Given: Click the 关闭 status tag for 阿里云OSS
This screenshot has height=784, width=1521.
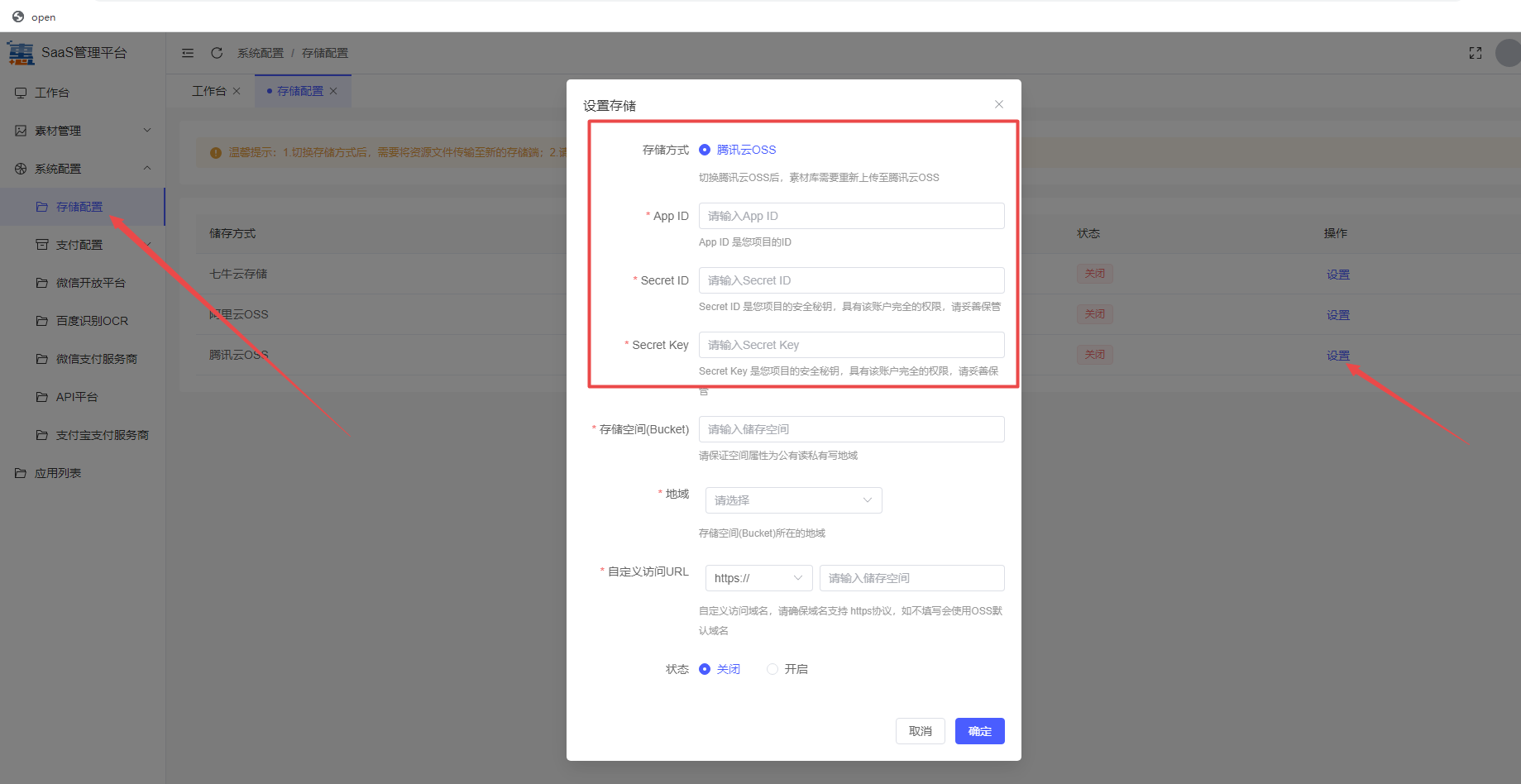Looking at the screenshot, I should [x=1095, y=314].
